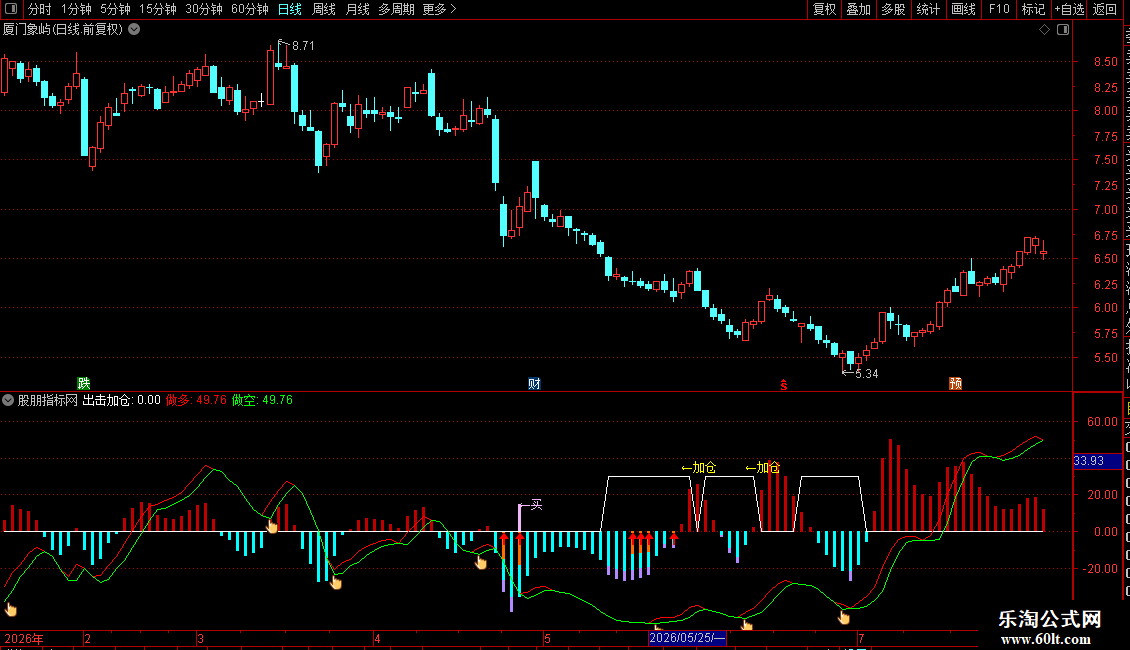Screen dimensions: 1130x650
Task: Click the first yellow ←加仓 label
Action: coord(698,468)
